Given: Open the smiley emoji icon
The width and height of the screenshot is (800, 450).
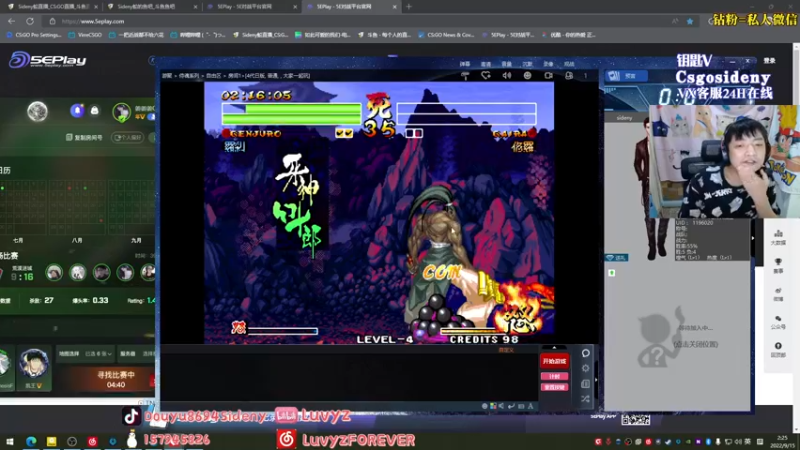Looking at the screenshot, I should point(528,76).
